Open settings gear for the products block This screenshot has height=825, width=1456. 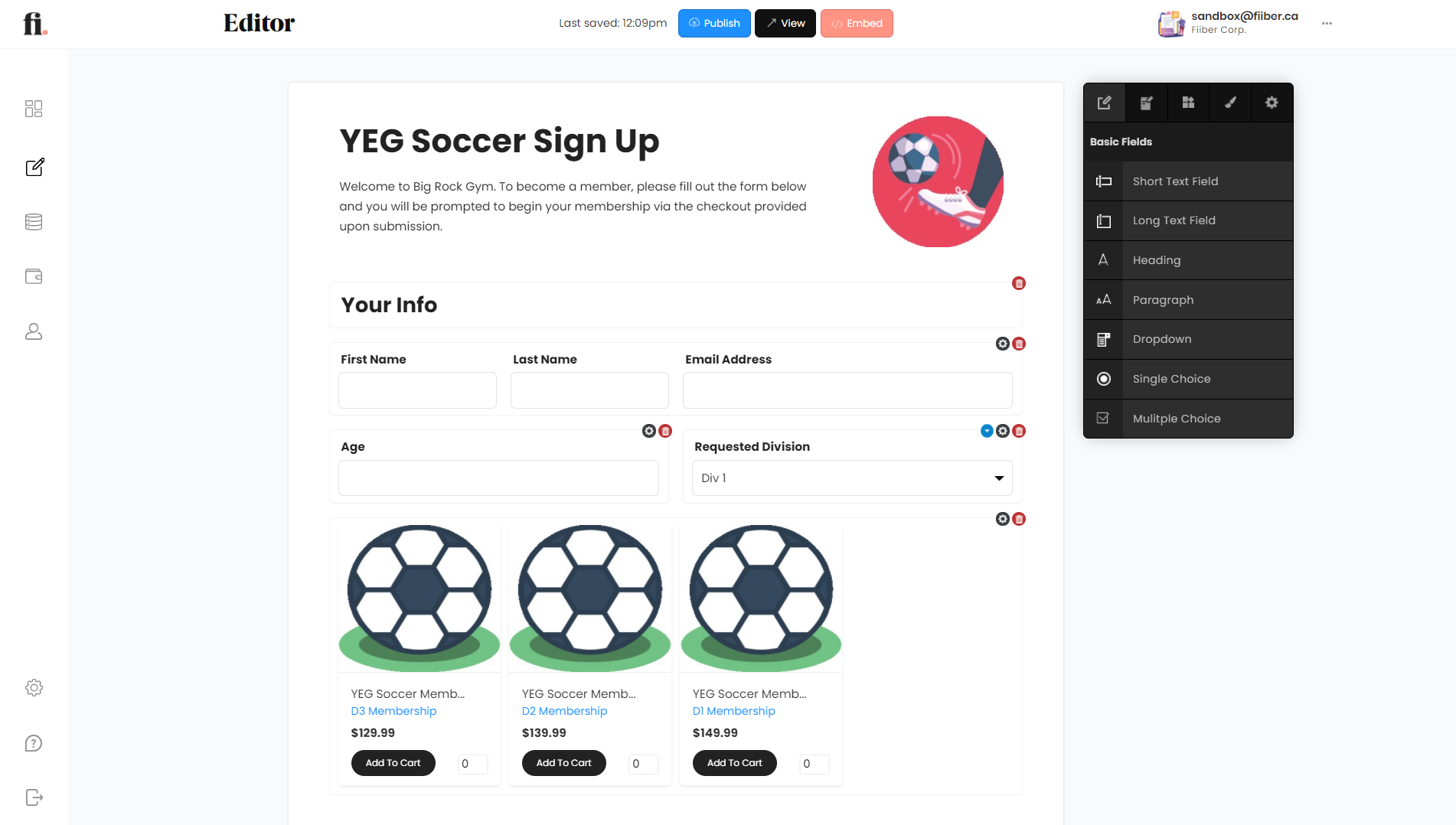click(1003, 519)
